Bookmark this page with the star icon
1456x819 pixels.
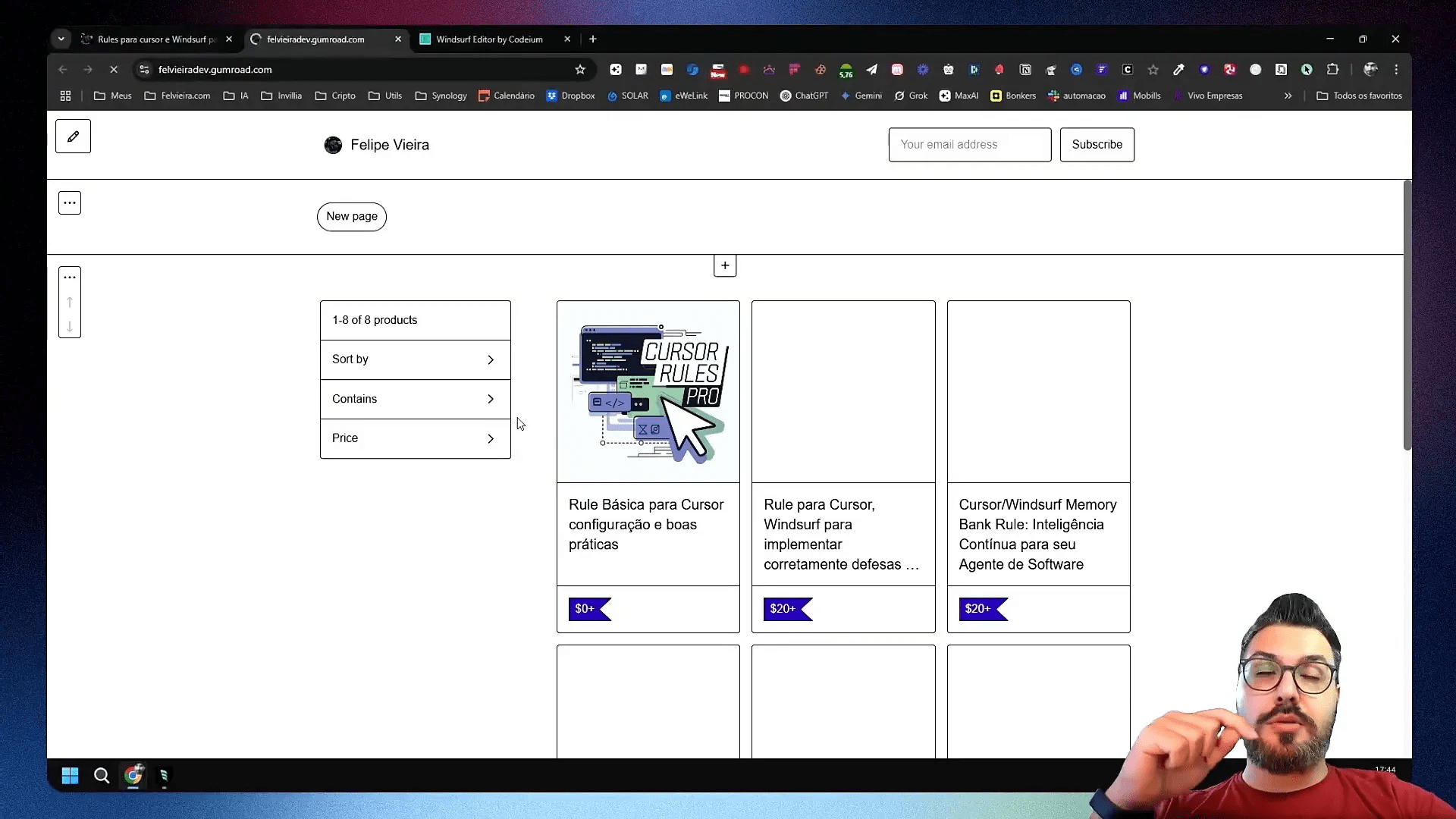[580, 70]
